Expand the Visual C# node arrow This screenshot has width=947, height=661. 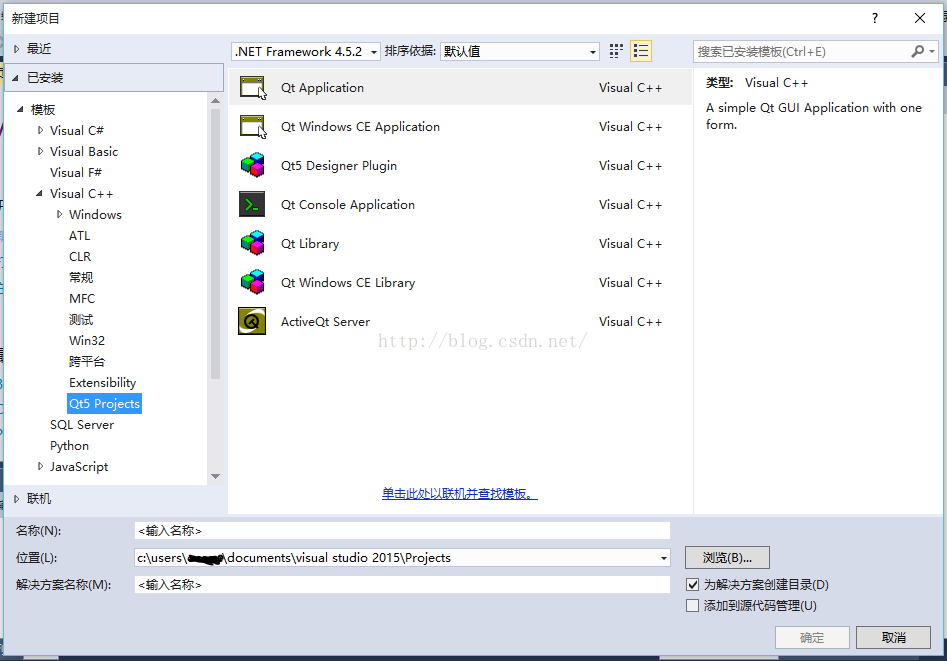pyautogui.click(x=40, y=131)
